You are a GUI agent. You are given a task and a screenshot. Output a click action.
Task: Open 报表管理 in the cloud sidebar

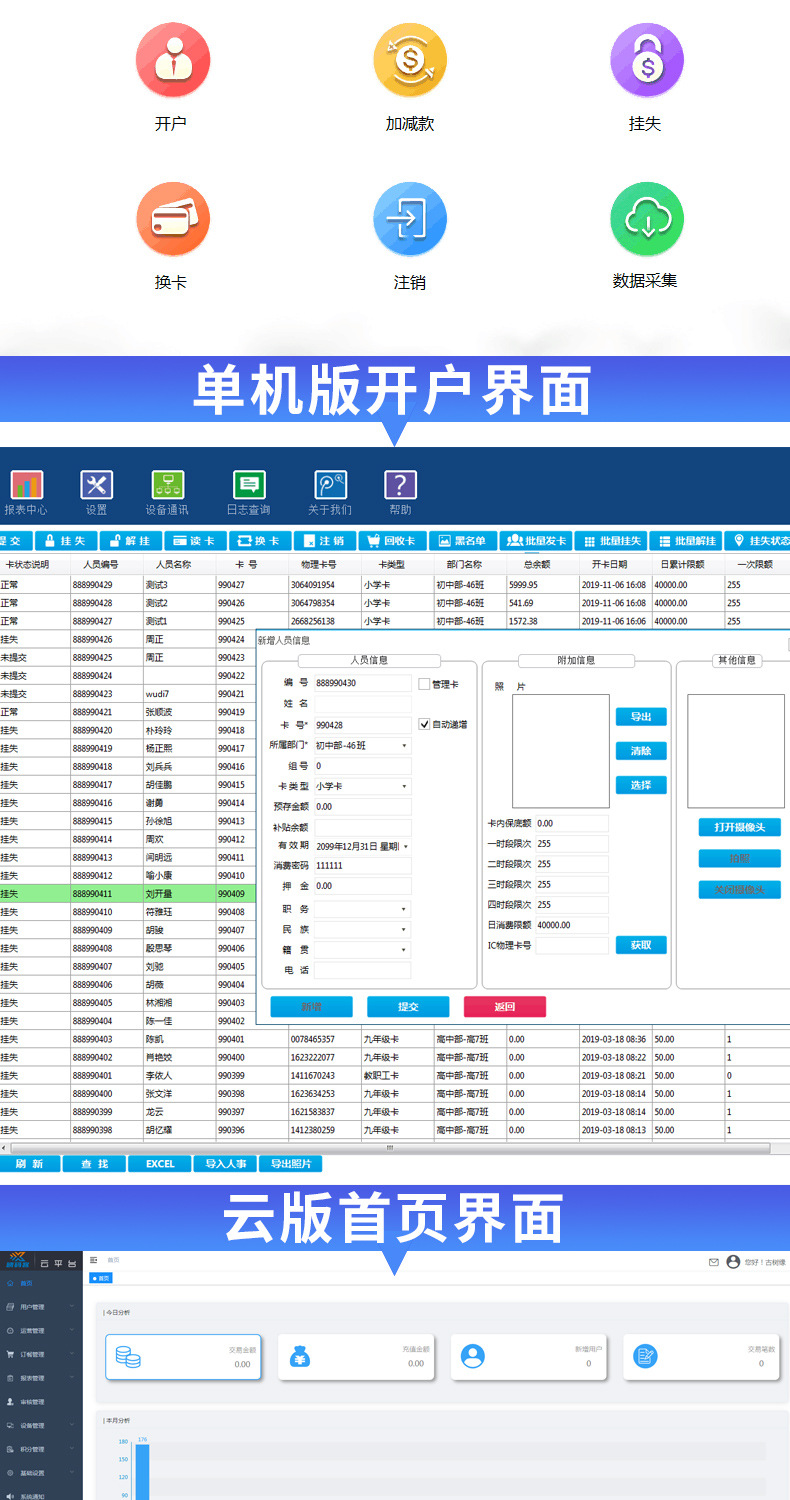click(x=41, y=1378)
